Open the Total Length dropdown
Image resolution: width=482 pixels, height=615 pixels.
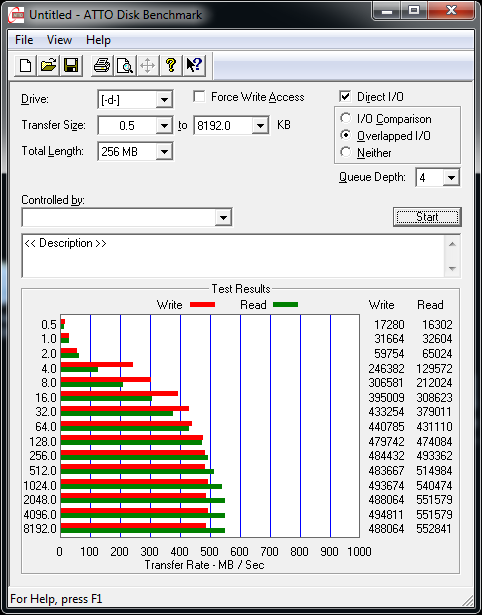(x=164, y=151)
